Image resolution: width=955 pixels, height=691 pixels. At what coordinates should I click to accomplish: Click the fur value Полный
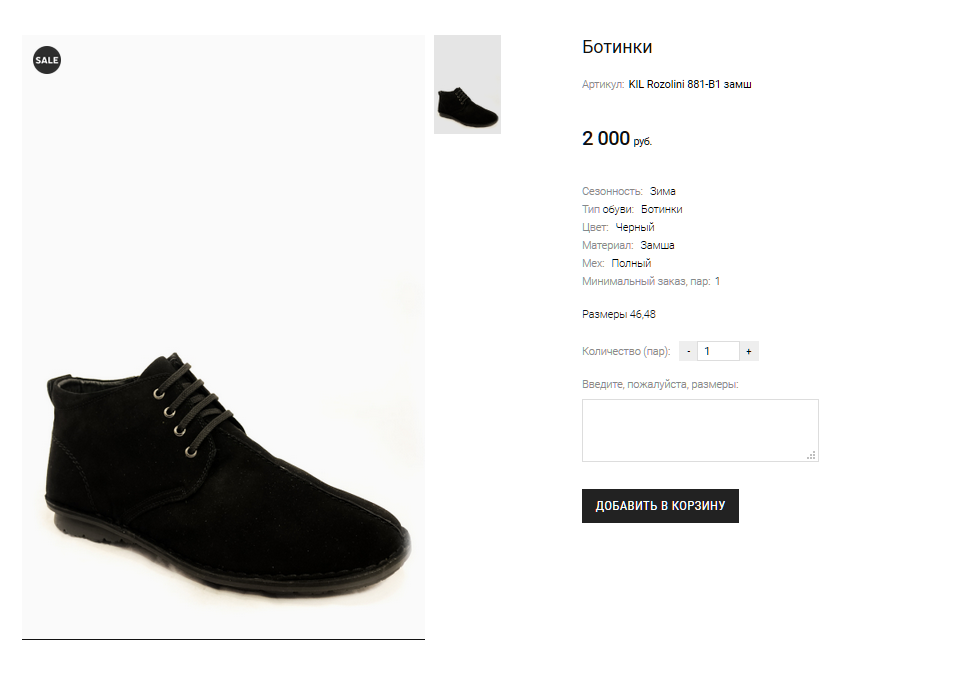pos(631,263)
